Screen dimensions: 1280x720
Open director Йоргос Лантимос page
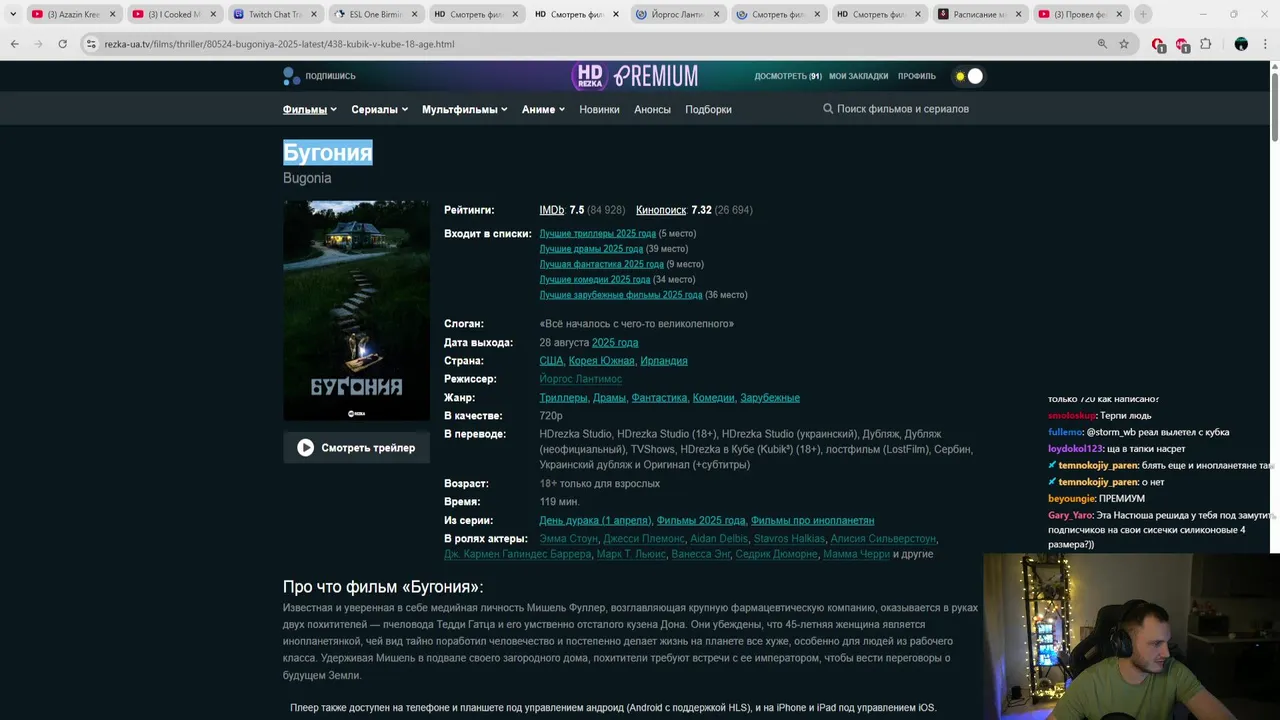(580, 379)
